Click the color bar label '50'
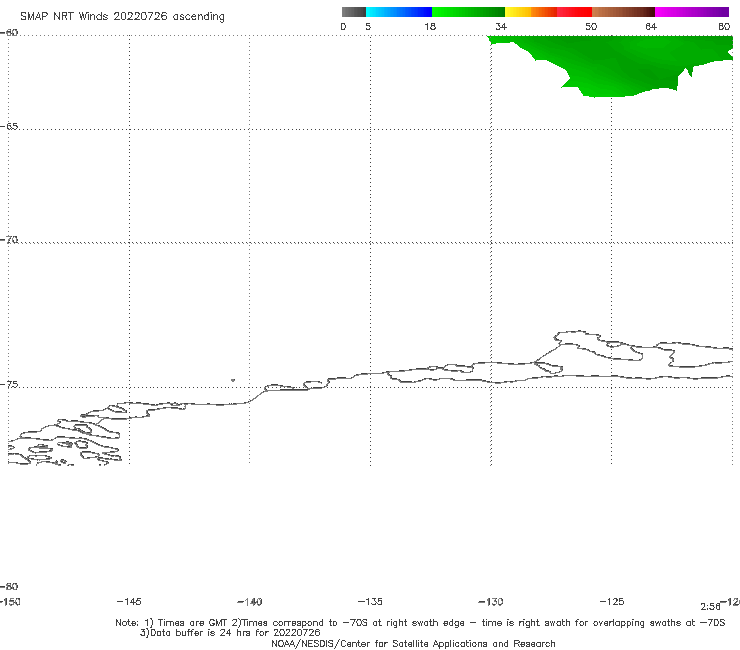 [x=591, y=26]
